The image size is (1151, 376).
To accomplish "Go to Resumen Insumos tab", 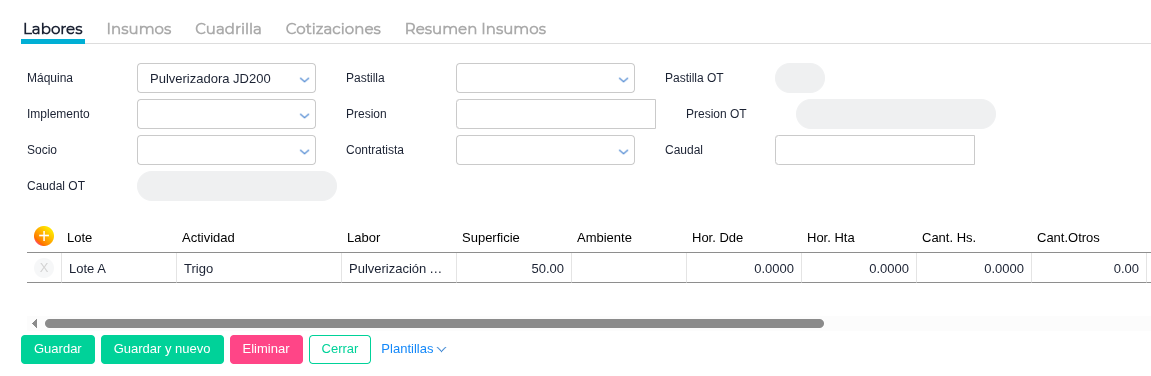I will click(x=475, y=29).
